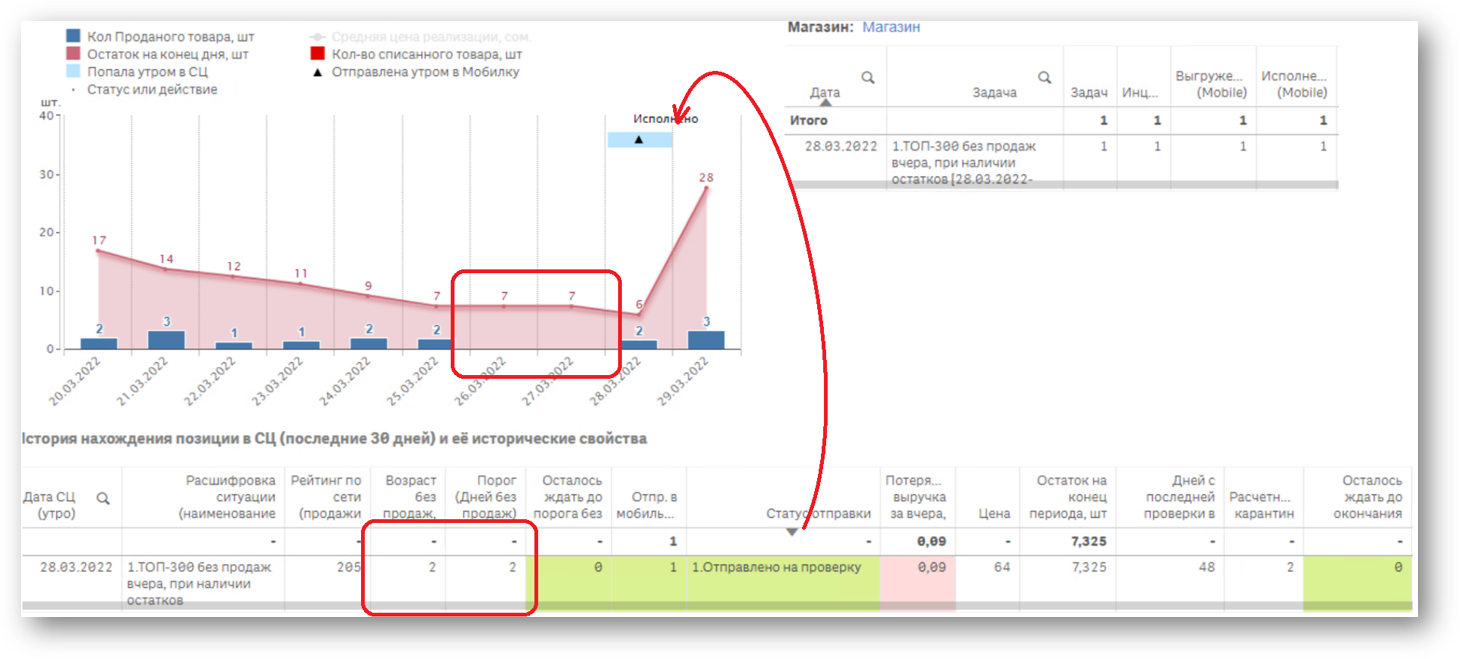The image size is (1460, 659).
Task: Click the light-blue Попала в СЦ bar under Исполнено
Action: coord(640,139)
